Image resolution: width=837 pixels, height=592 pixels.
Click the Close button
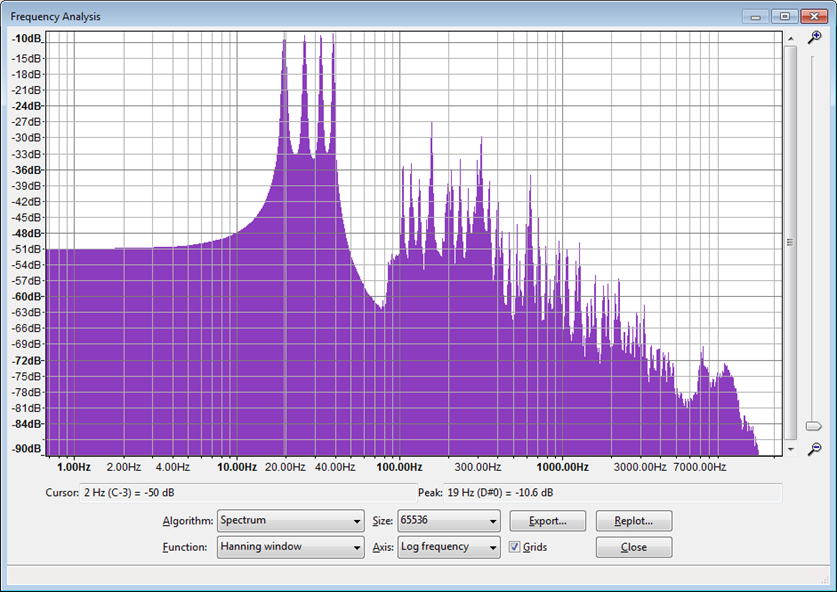point(634,547)
